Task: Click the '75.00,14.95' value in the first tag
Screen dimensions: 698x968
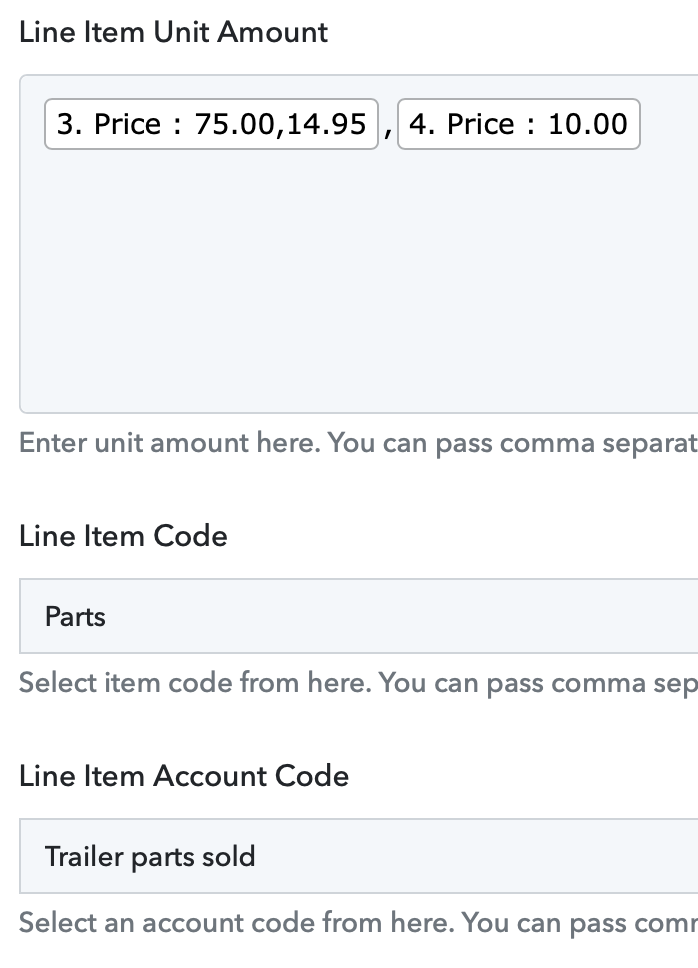Action: pyautogui.click(x=281, y=124)
